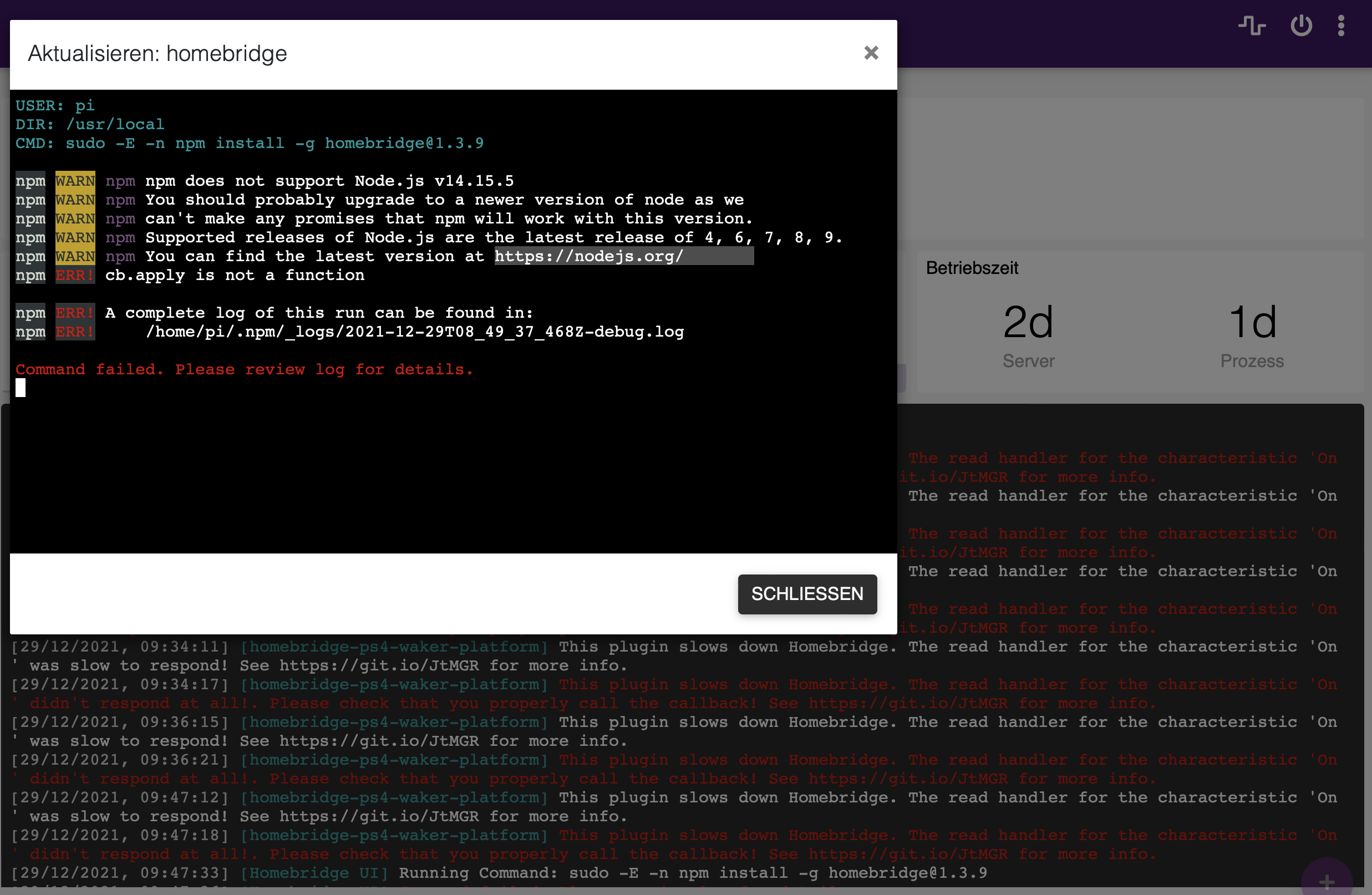Image resolution: width=1372 pixels, height=895 pixels.
Task: Close the Aktualisieren dialog with X
Action: click(x=871, y=53)
